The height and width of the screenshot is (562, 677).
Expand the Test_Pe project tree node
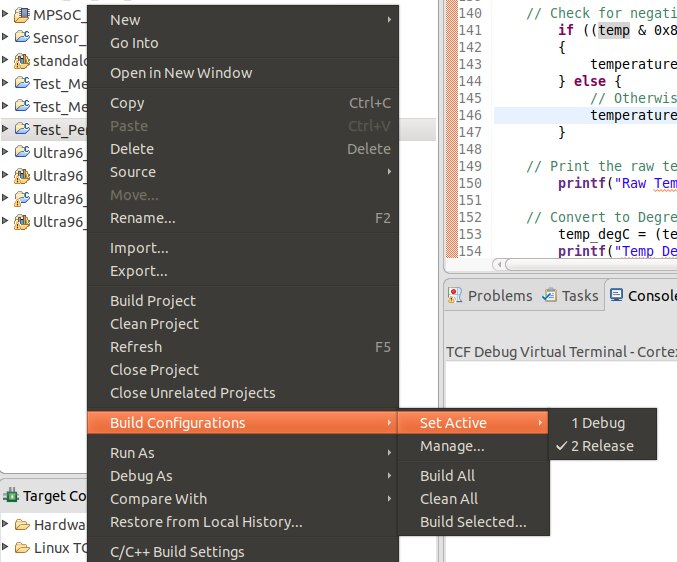[5, 129]
